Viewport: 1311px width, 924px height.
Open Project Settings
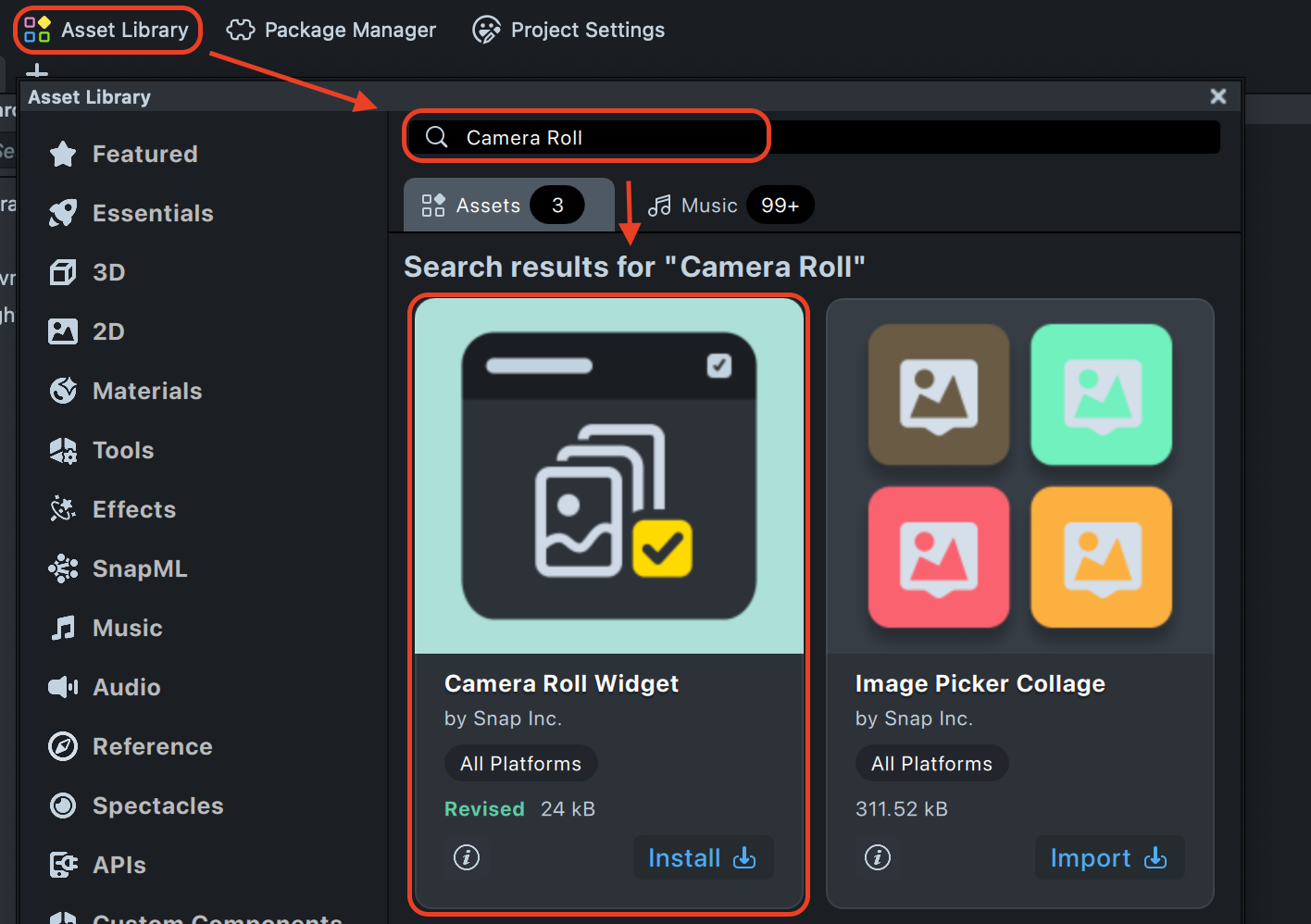click(x=568, y=31)
